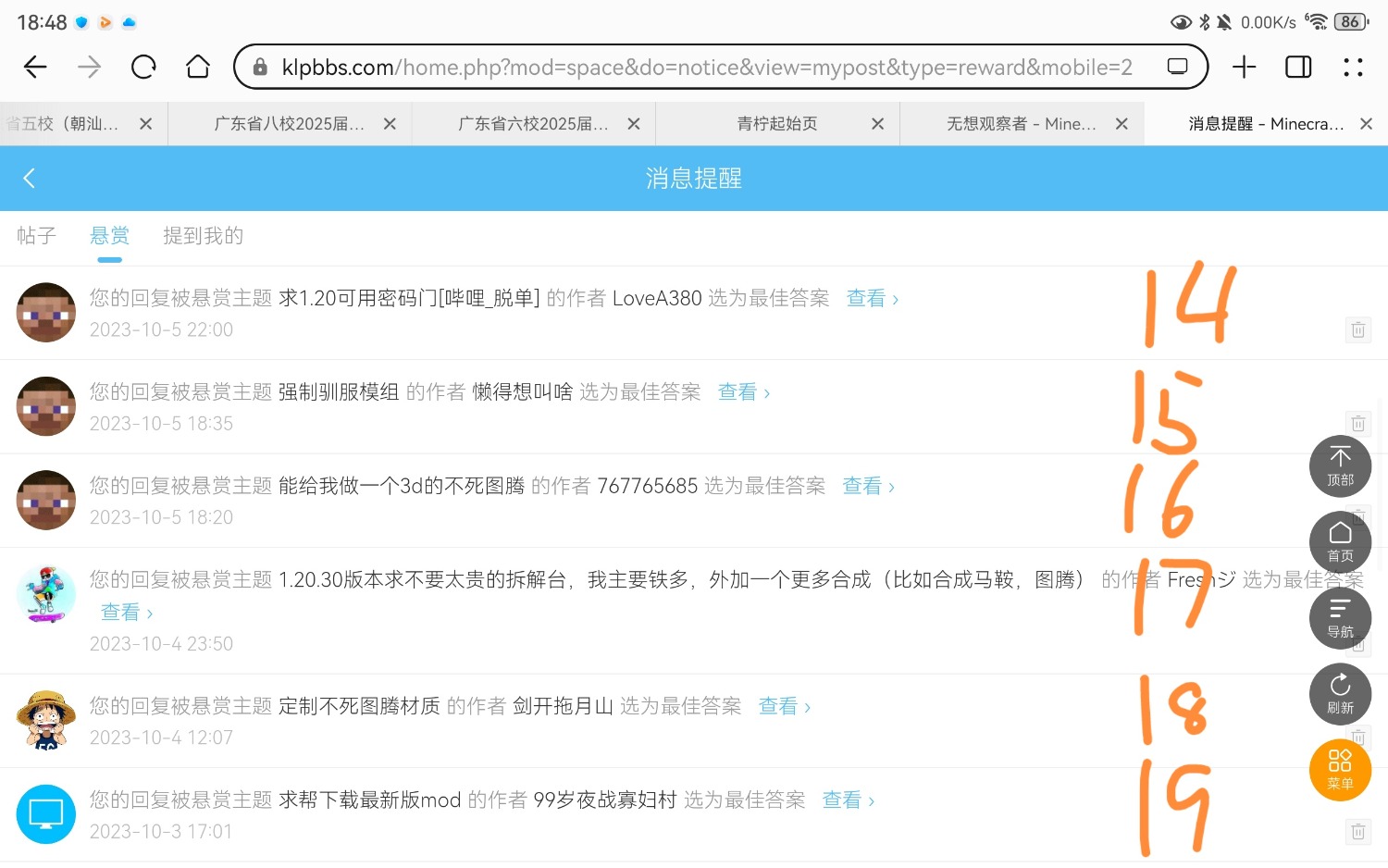Delete the 99岁夜战寡妇村 notification with trash icon

click(x=1358, y=831)
